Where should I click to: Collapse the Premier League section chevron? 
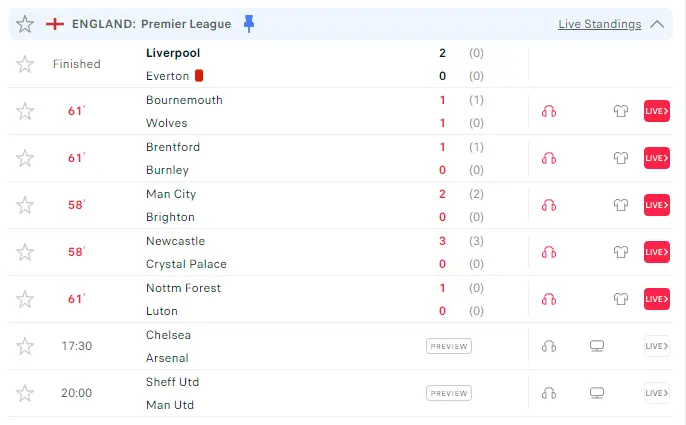click(657, 24)
